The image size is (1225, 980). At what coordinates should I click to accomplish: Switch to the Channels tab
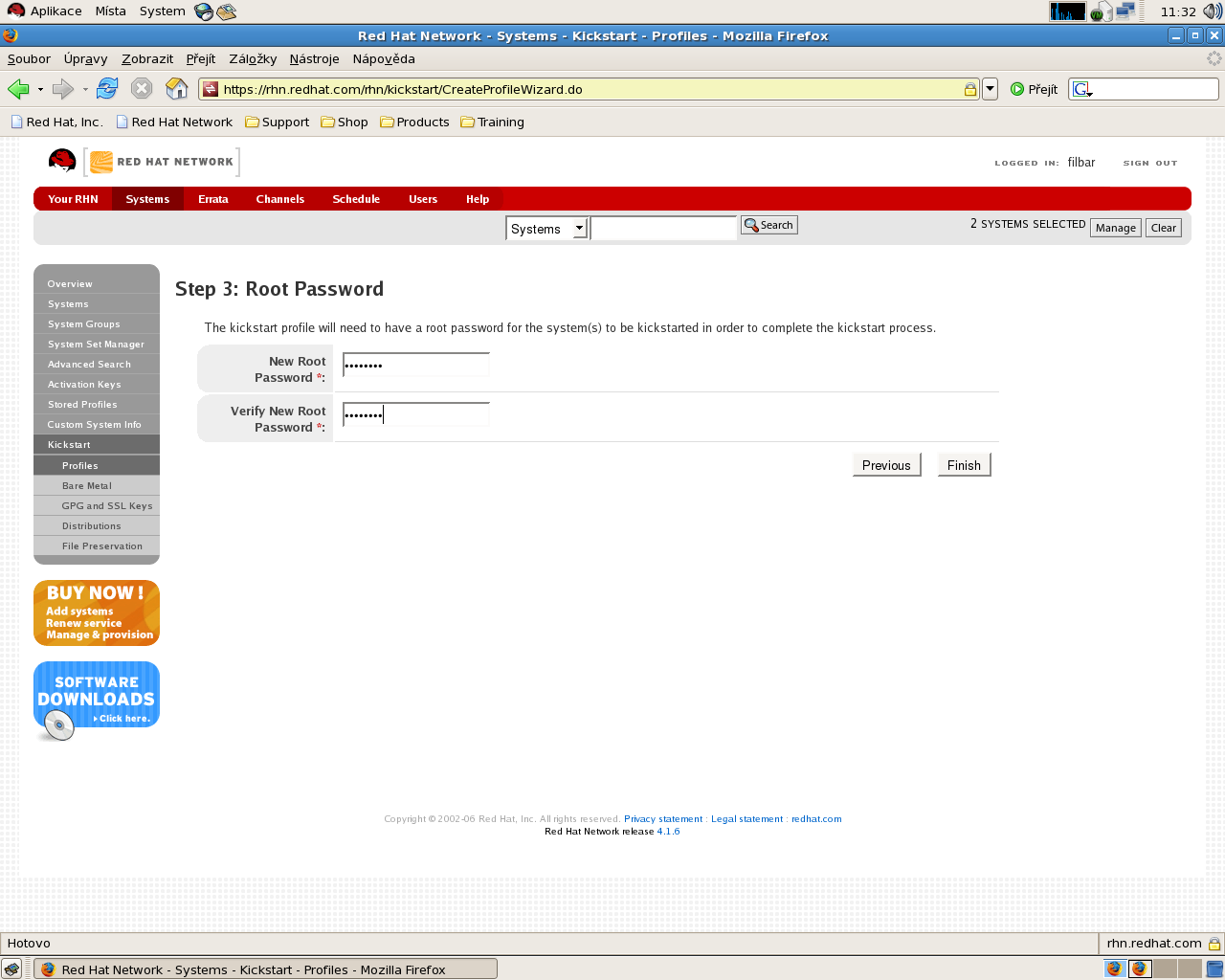click(280, 199)
